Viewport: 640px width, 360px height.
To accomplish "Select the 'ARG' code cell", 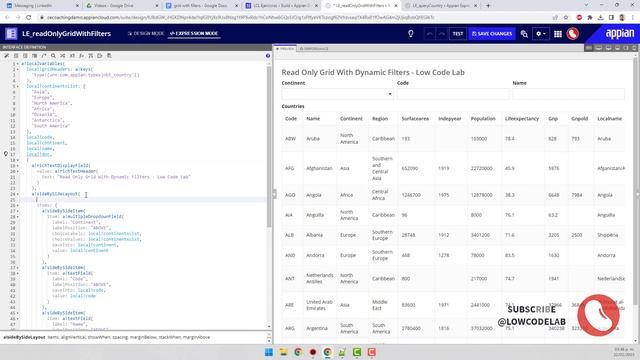I will pyautogui.click(x=290, y=328).
